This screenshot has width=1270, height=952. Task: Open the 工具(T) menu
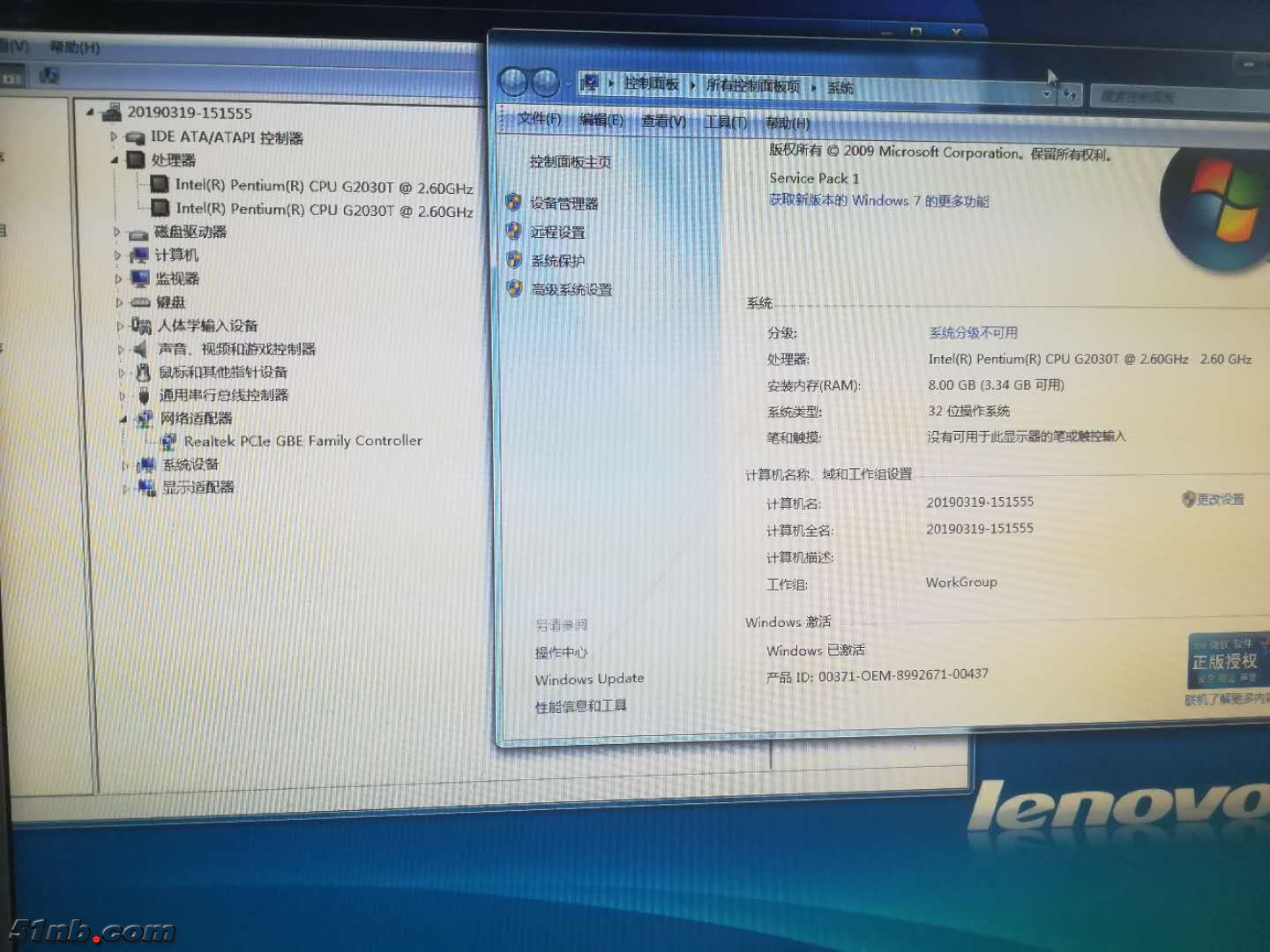[x=724, y=123]
